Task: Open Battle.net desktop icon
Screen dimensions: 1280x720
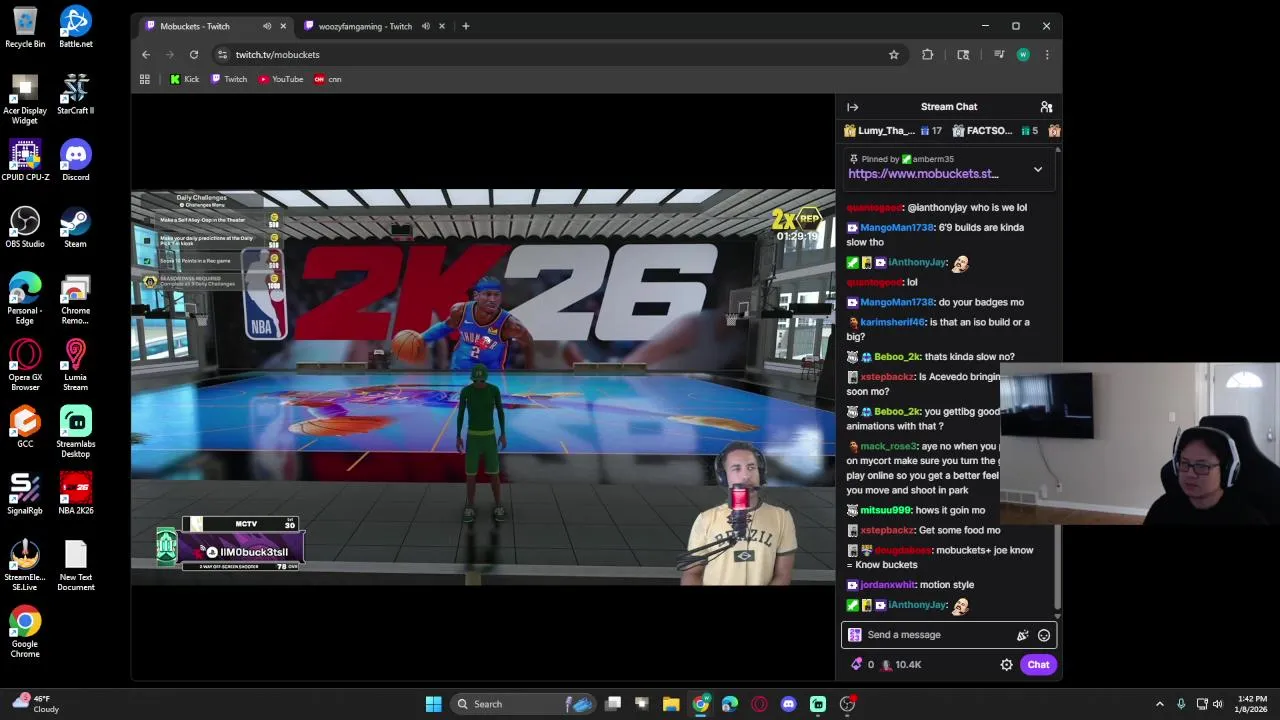Action: 76,28
